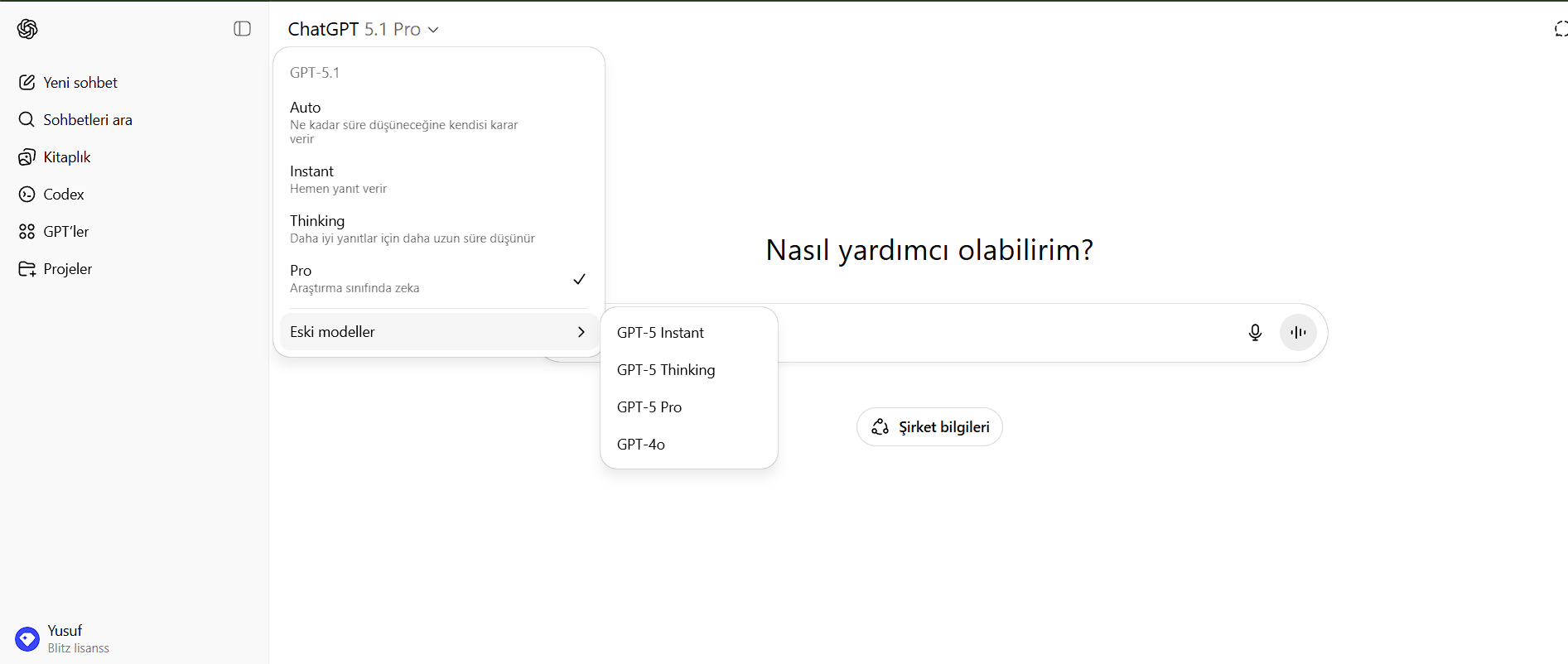The image size is (1568, 664).
Task: Start a new chat with Yeni sohbet
Action: coord(80,83)
